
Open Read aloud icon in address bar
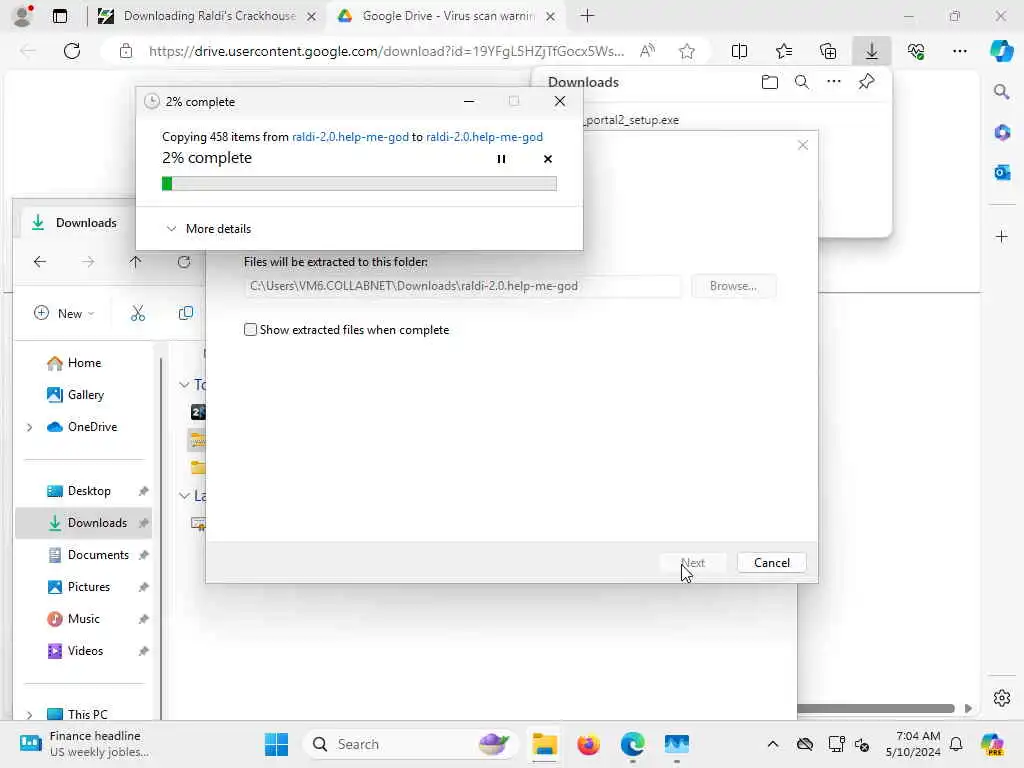pyautogui.click(x=647, y=51)
